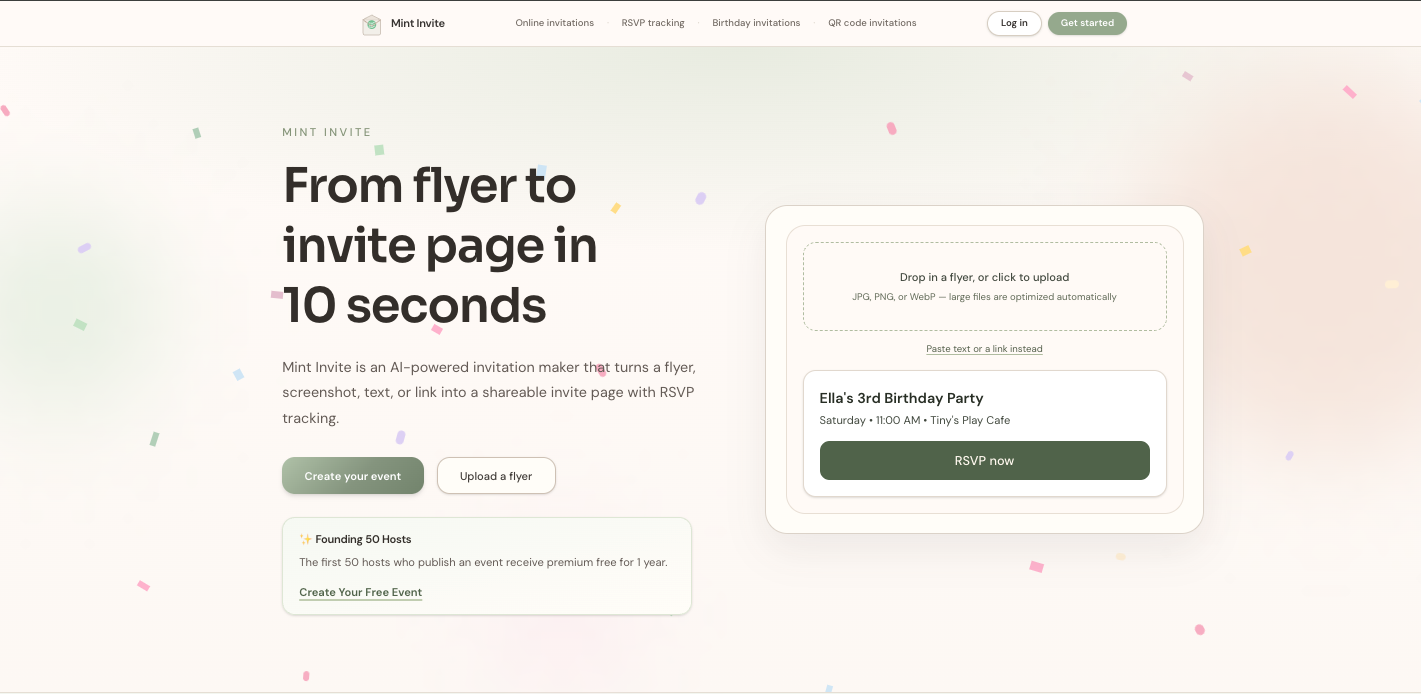1421x694 pixels.
Task: Click the Ella's 3rd Birthday Party title
Action: coord(901,398)
